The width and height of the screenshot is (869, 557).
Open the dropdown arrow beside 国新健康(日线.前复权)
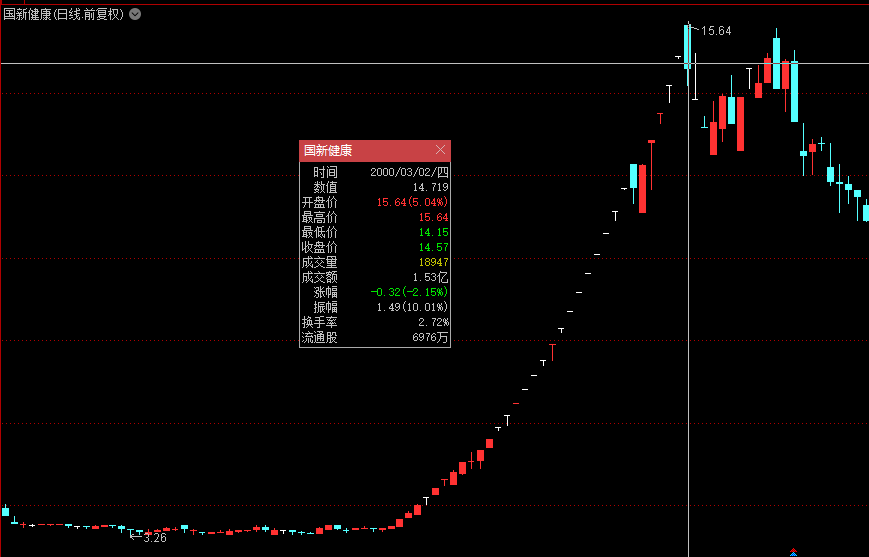pos(135,14)
